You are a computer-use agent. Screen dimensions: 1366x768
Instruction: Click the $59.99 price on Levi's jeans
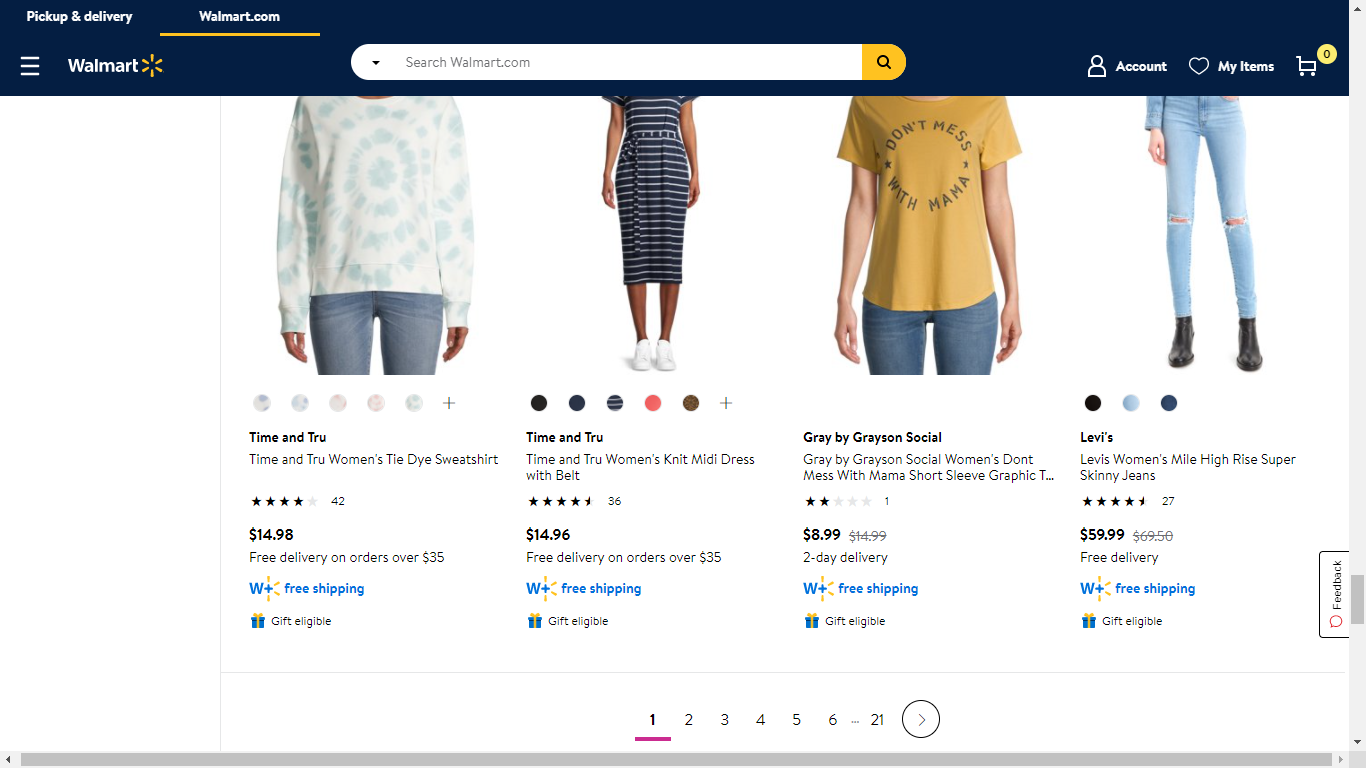[1103, 535]
